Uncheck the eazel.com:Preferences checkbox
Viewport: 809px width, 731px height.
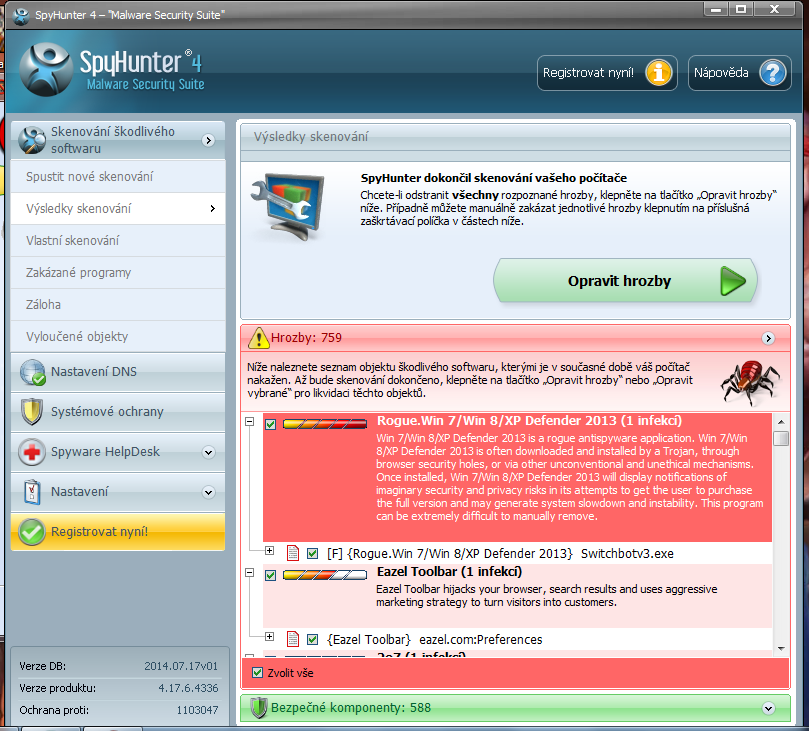(312, 640)
